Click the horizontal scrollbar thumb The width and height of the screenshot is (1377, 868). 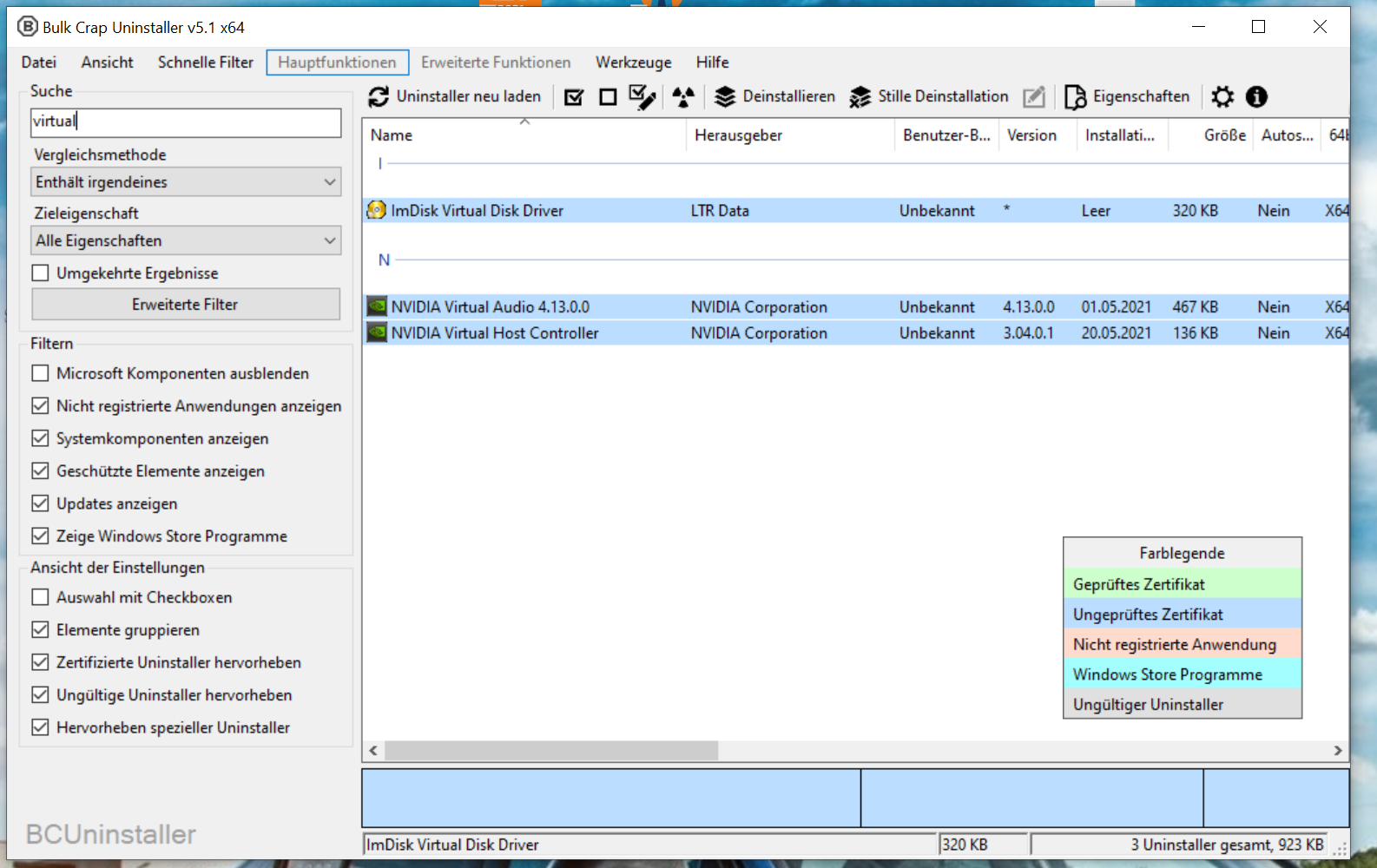(x=551, y=751)
